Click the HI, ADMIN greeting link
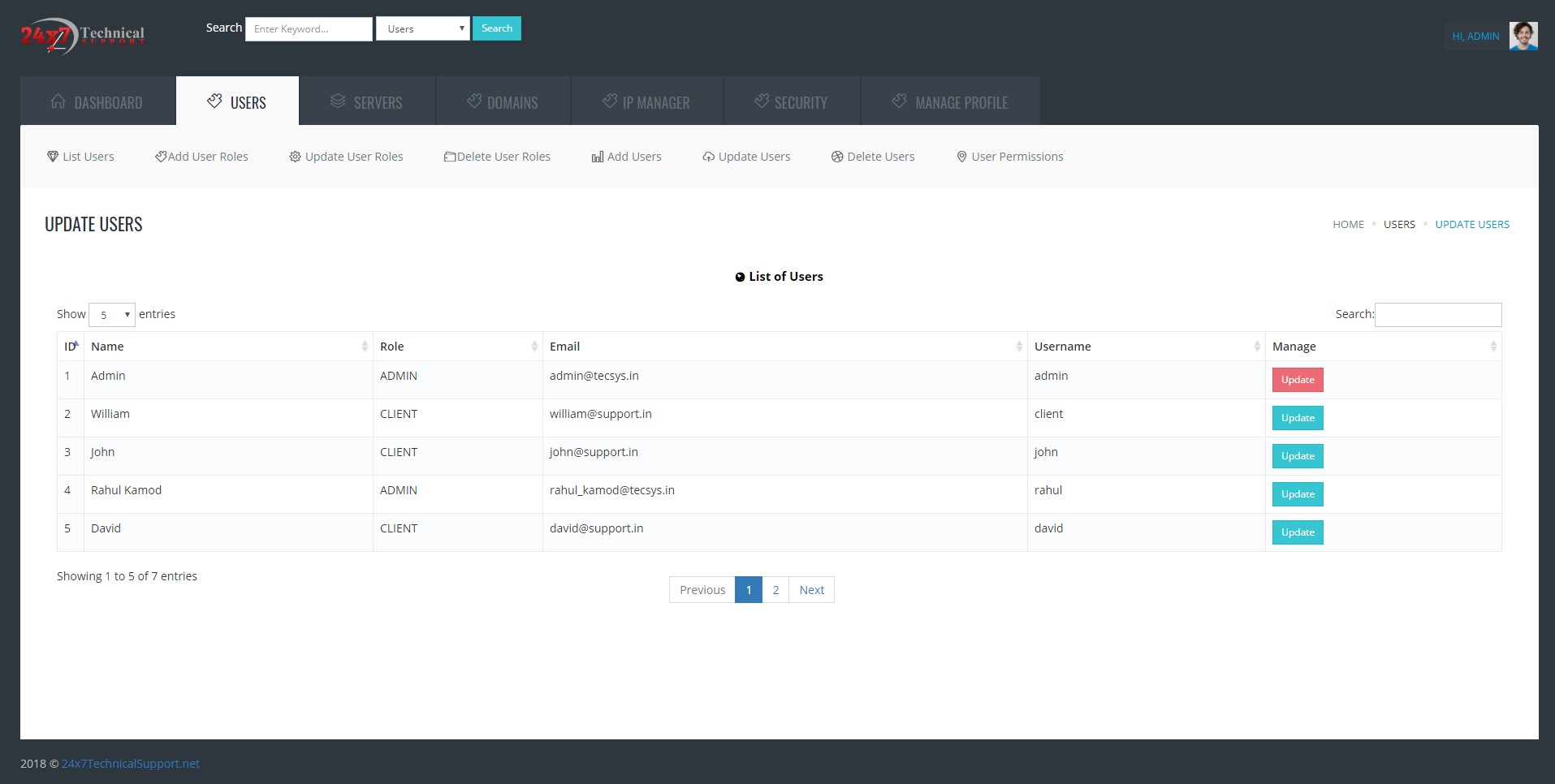Viewport: 1555px width, 784px height. [x=1475, y=37]
